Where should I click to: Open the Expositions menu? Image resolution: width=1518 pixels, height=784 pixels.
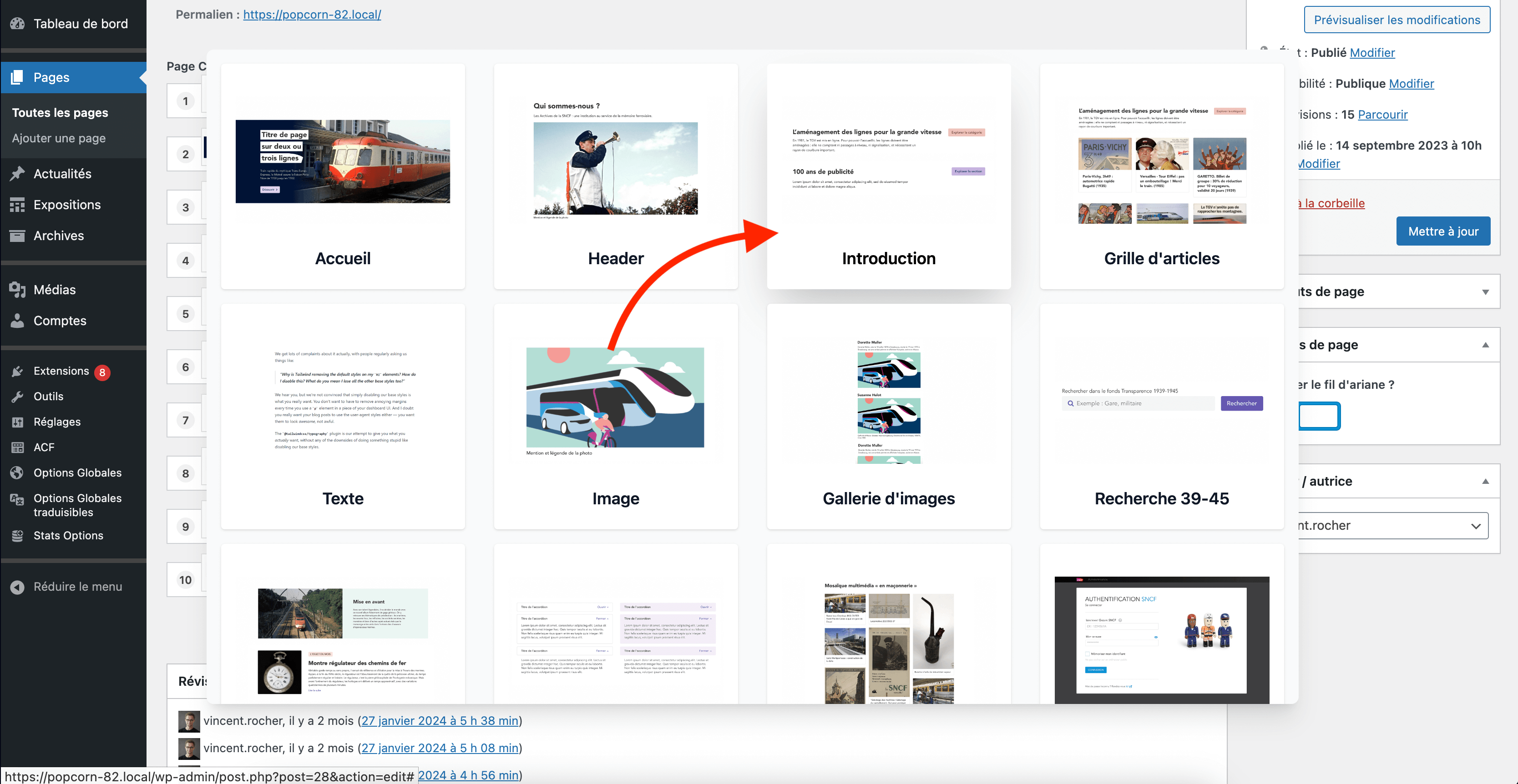[67, 205]
